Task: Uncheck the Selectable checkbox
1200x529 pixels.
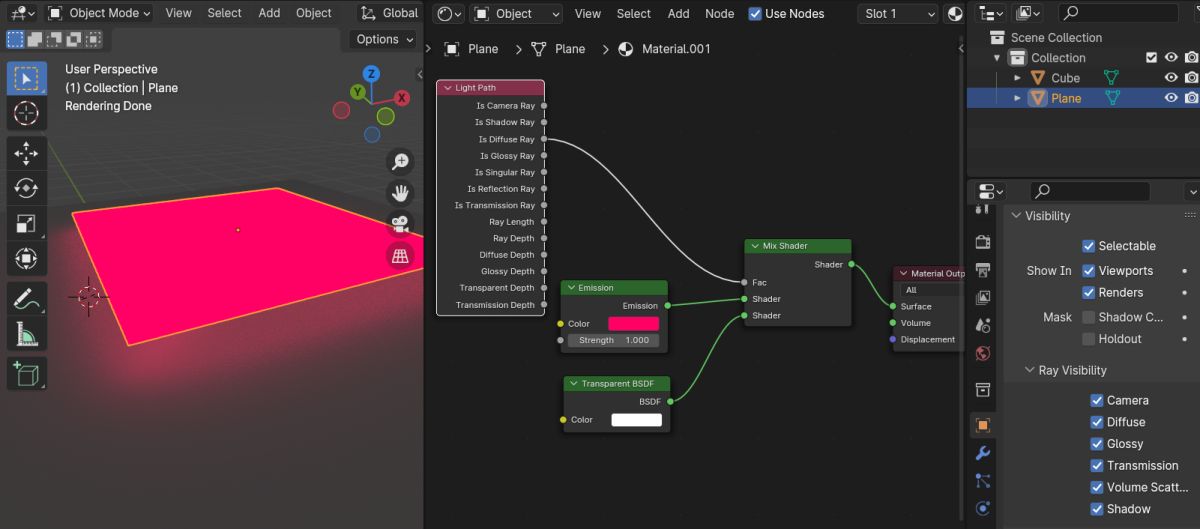Action: coord(1089,246)
